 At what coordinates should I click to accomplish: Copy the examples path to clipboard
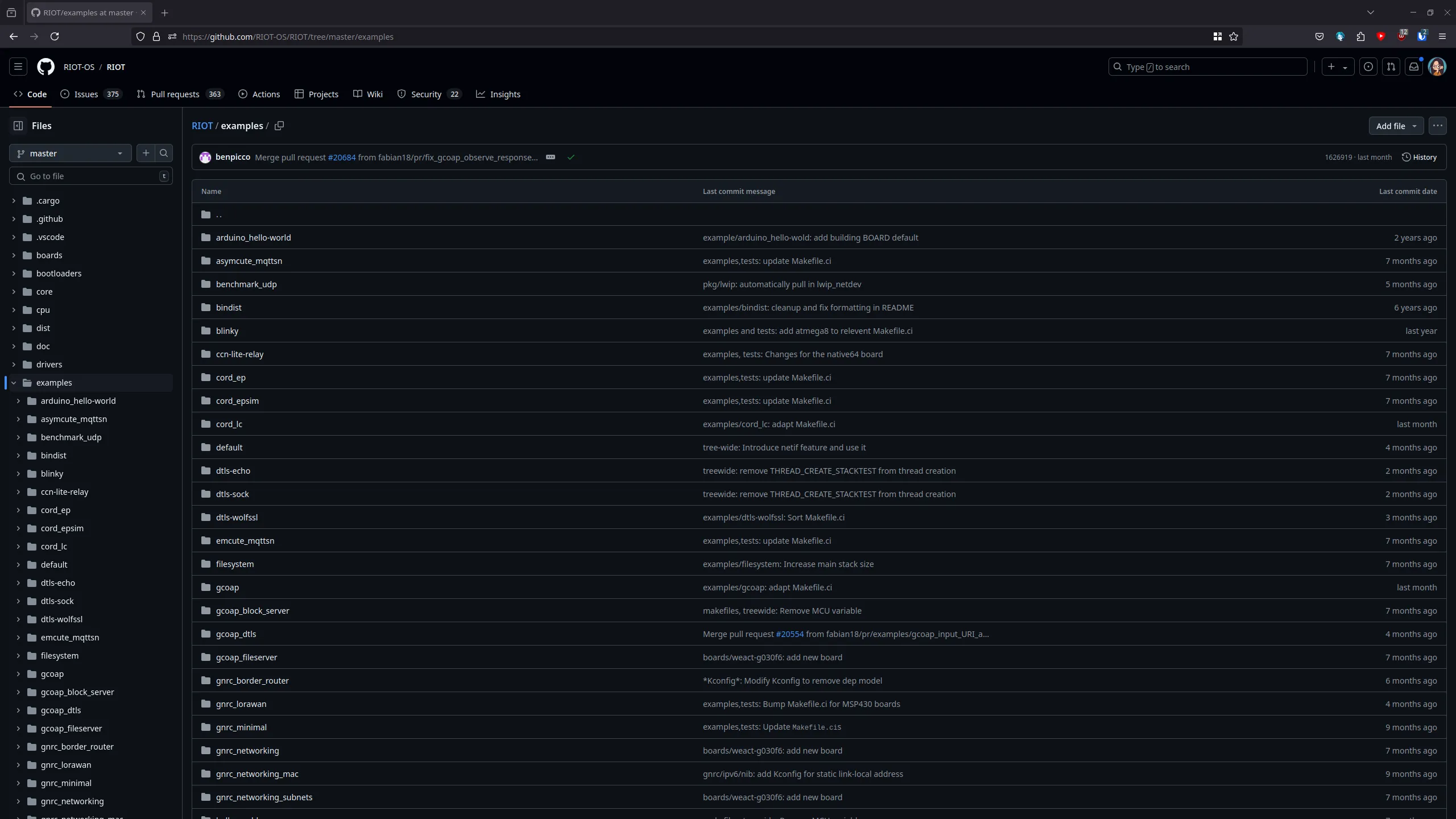tap(279, 126)
